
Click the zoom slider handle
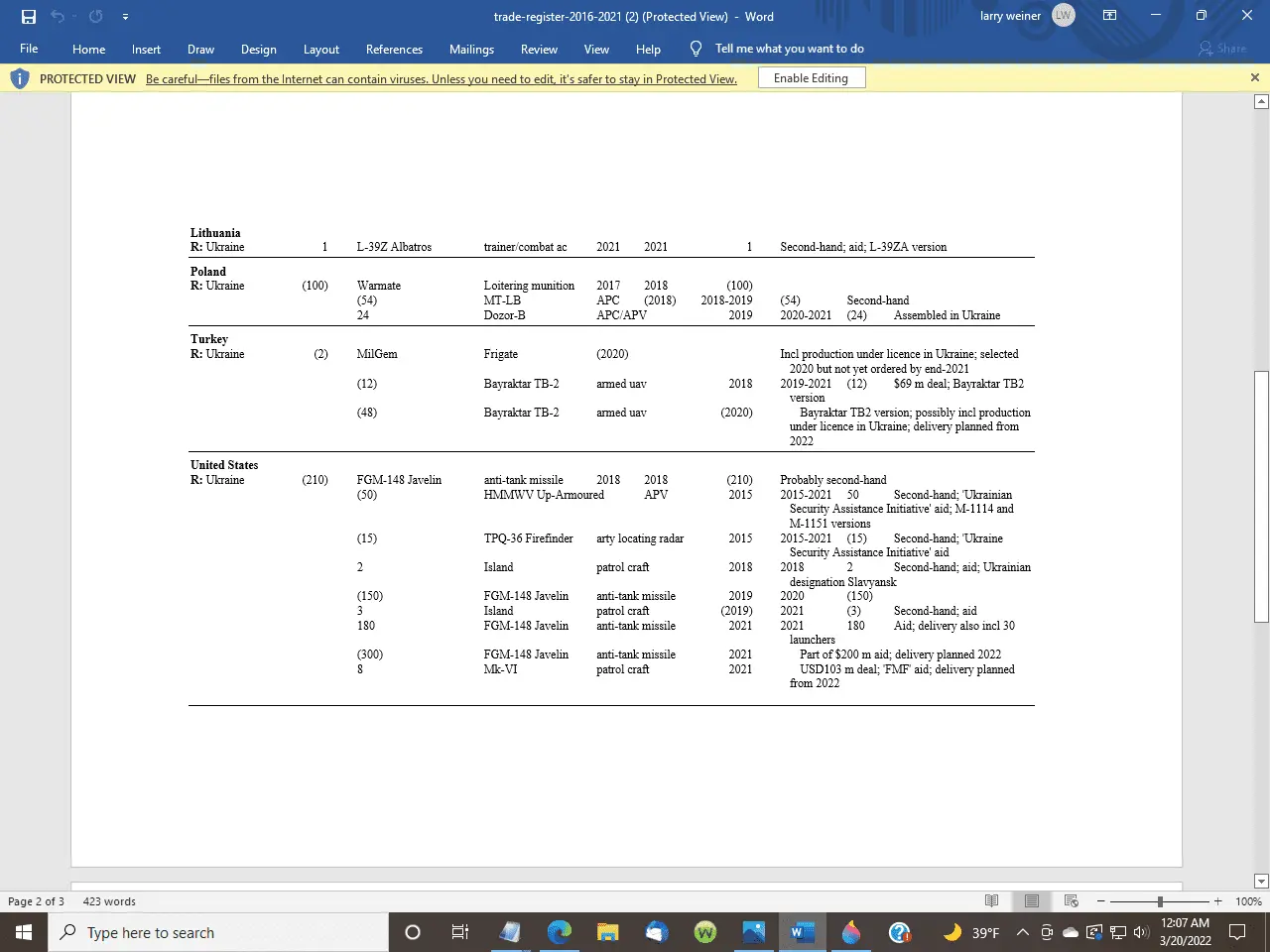pos(1160,901)
